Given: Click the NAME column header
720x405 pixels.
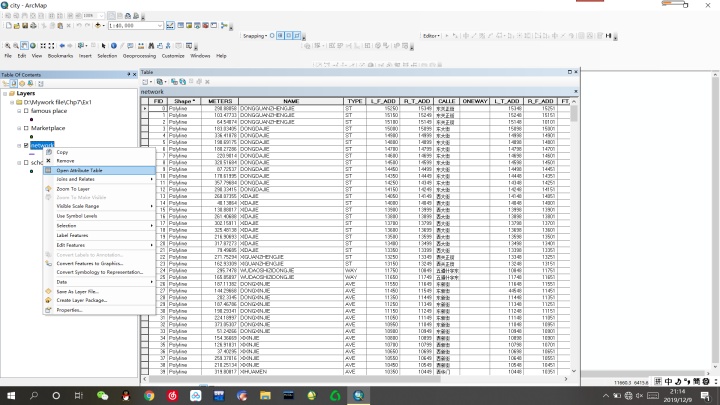Looking at the screenshot, I should point(291,101).
